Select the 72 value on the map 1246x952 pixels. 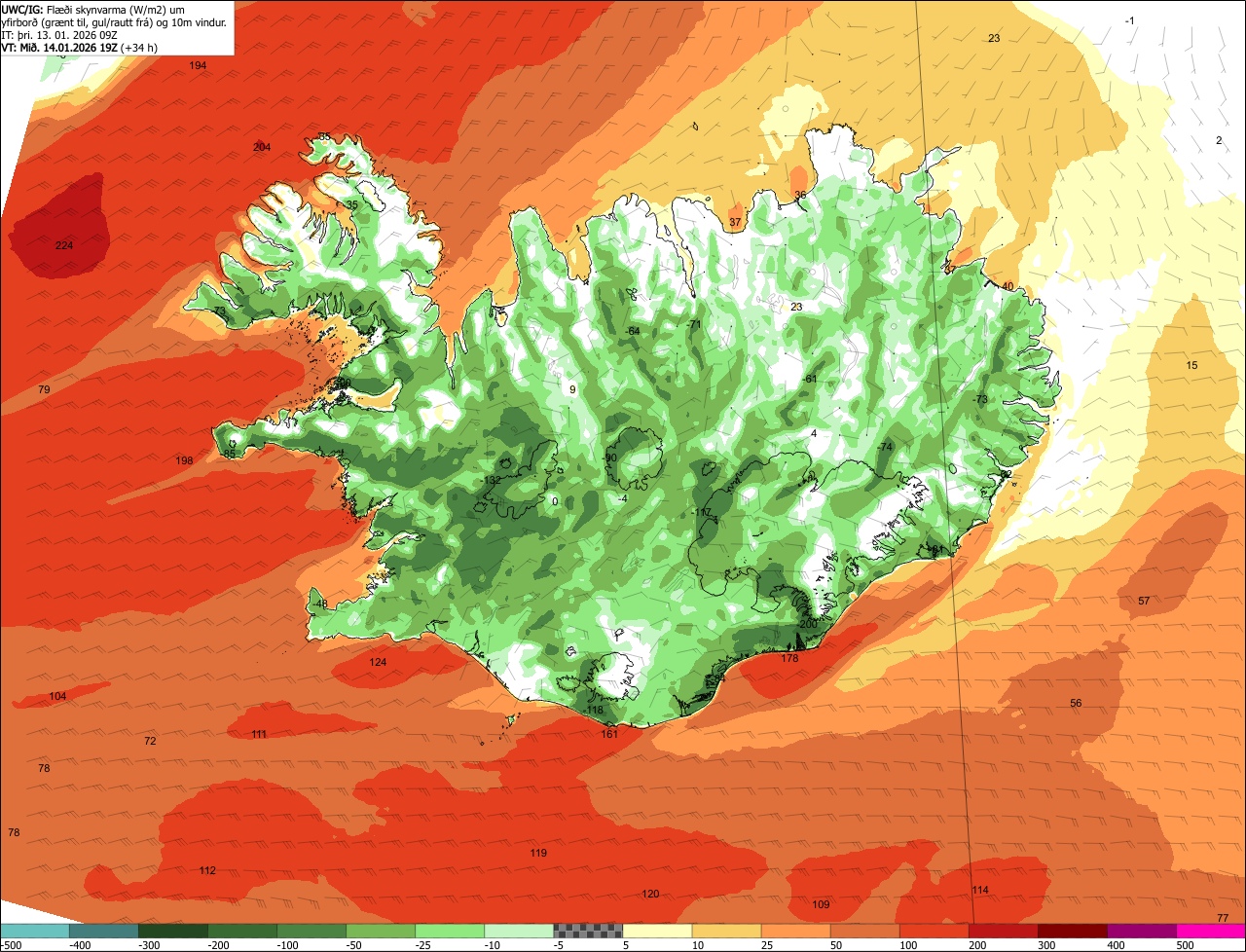point(150,741)
